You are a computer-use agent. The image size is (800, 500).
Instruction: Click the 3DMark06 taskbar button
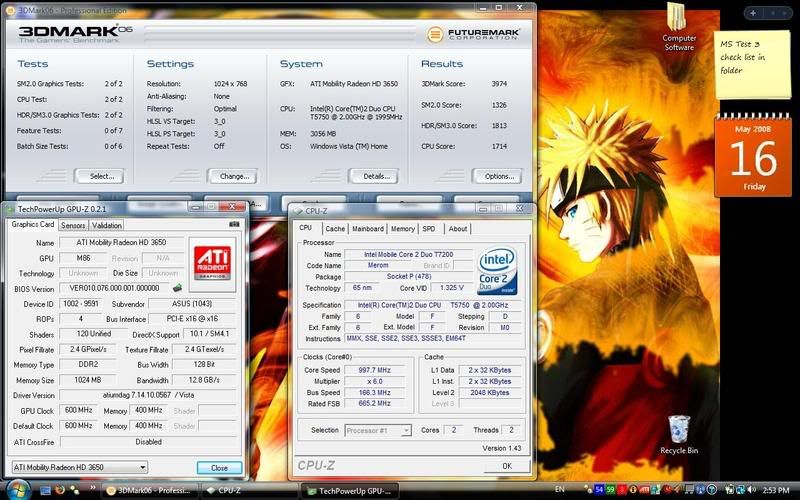(149, 491)
